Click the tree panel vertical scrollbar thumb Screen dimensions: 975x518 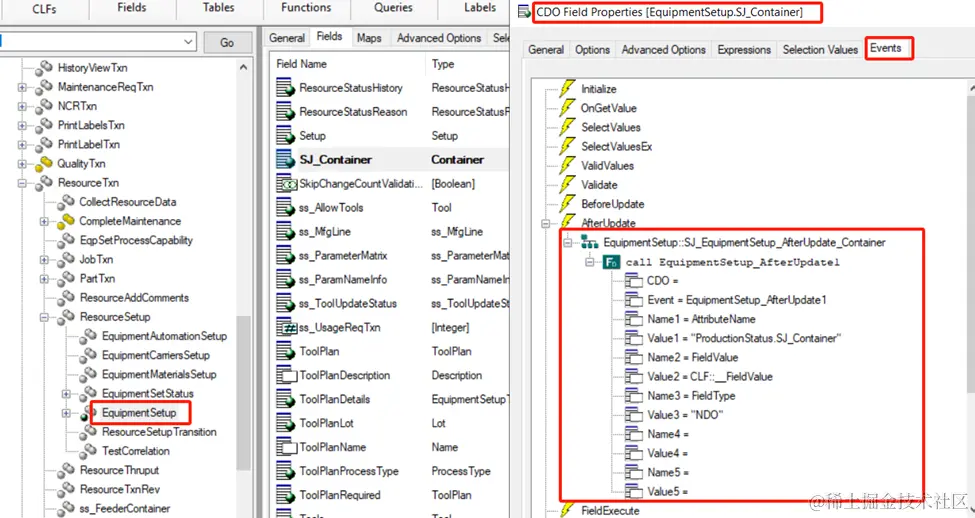click(243, 392)
